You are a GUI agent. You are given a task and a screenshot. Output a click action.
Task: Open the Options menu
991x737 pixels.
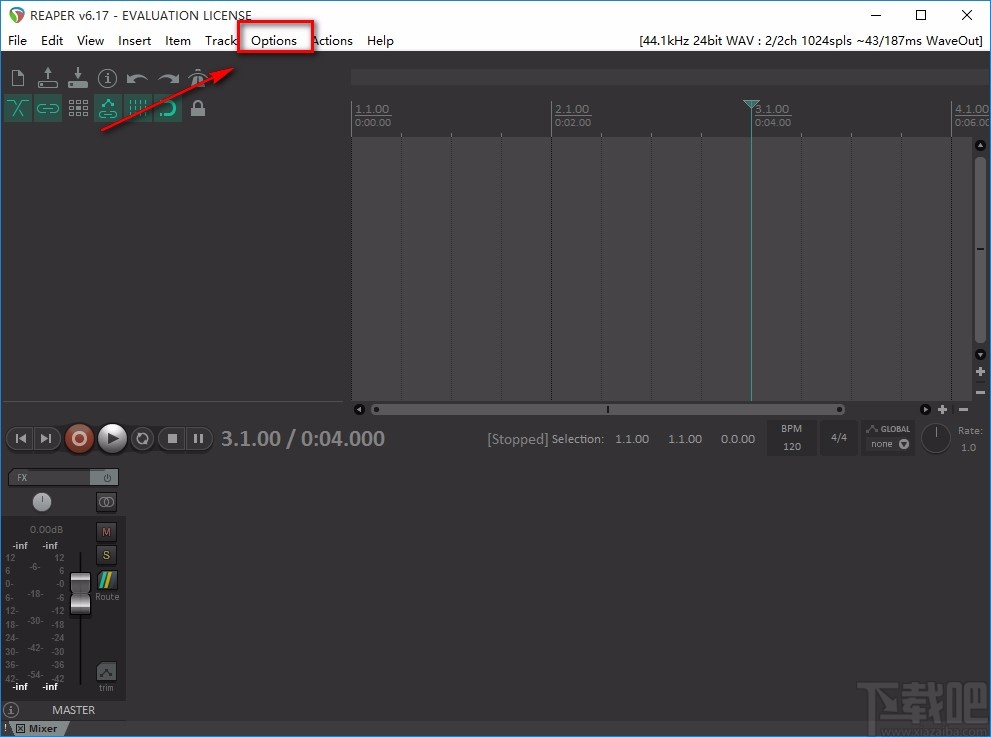274,40
